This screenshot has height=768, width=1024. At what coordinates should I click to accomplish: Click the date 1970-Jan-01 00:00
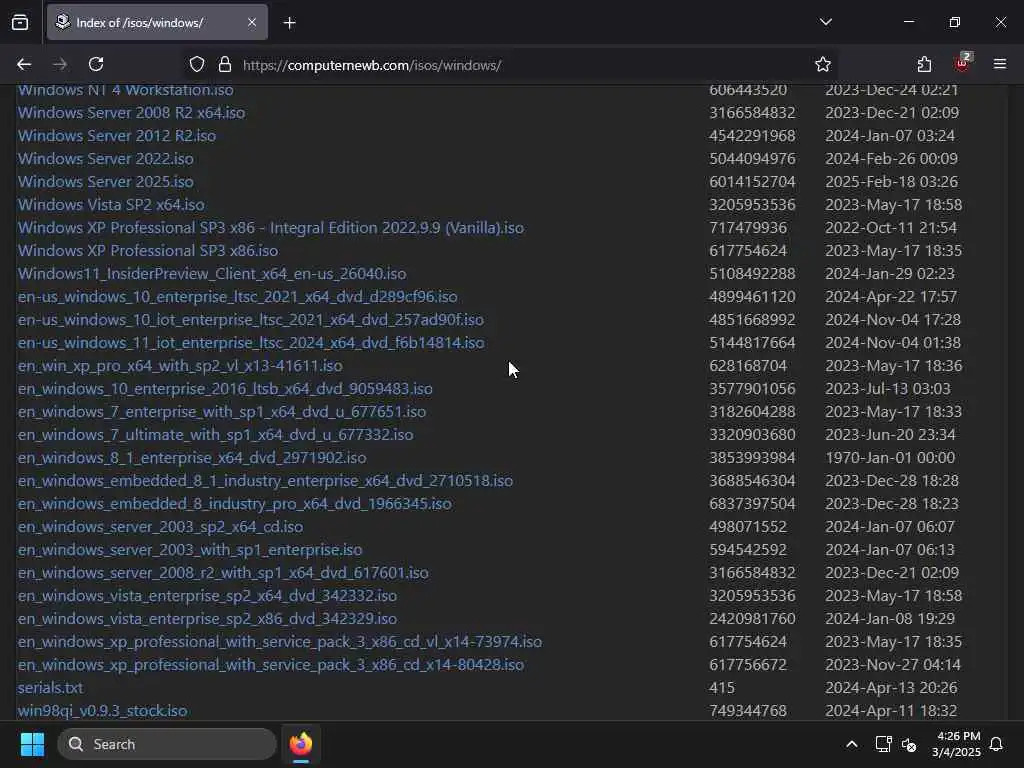click(889, 457)
